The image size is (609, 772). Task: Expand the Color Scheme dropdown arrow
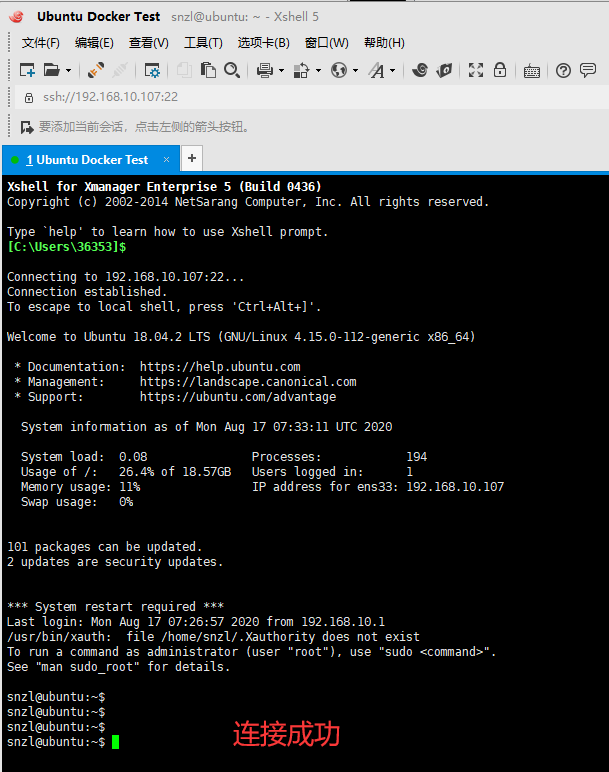pyautogui.click(x=319, y=70)
